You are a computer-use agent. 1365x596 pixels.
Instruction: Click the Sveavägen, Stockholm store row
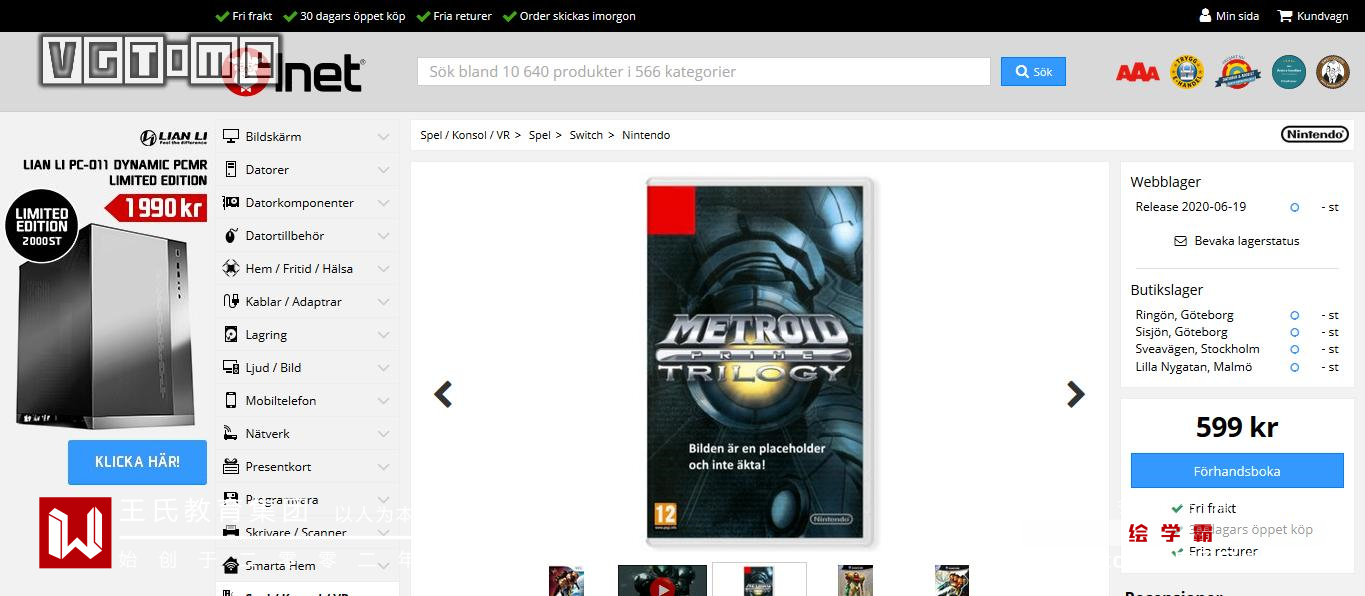1237,349
